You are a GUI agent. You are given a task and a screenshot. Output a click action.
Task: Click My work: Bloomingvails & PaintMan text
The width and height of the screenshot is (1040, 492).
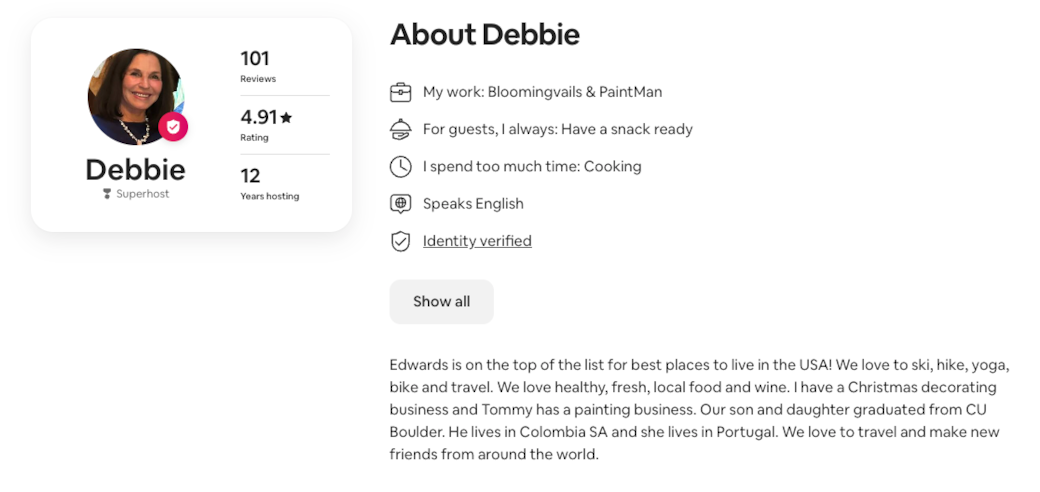coord(542,92)
